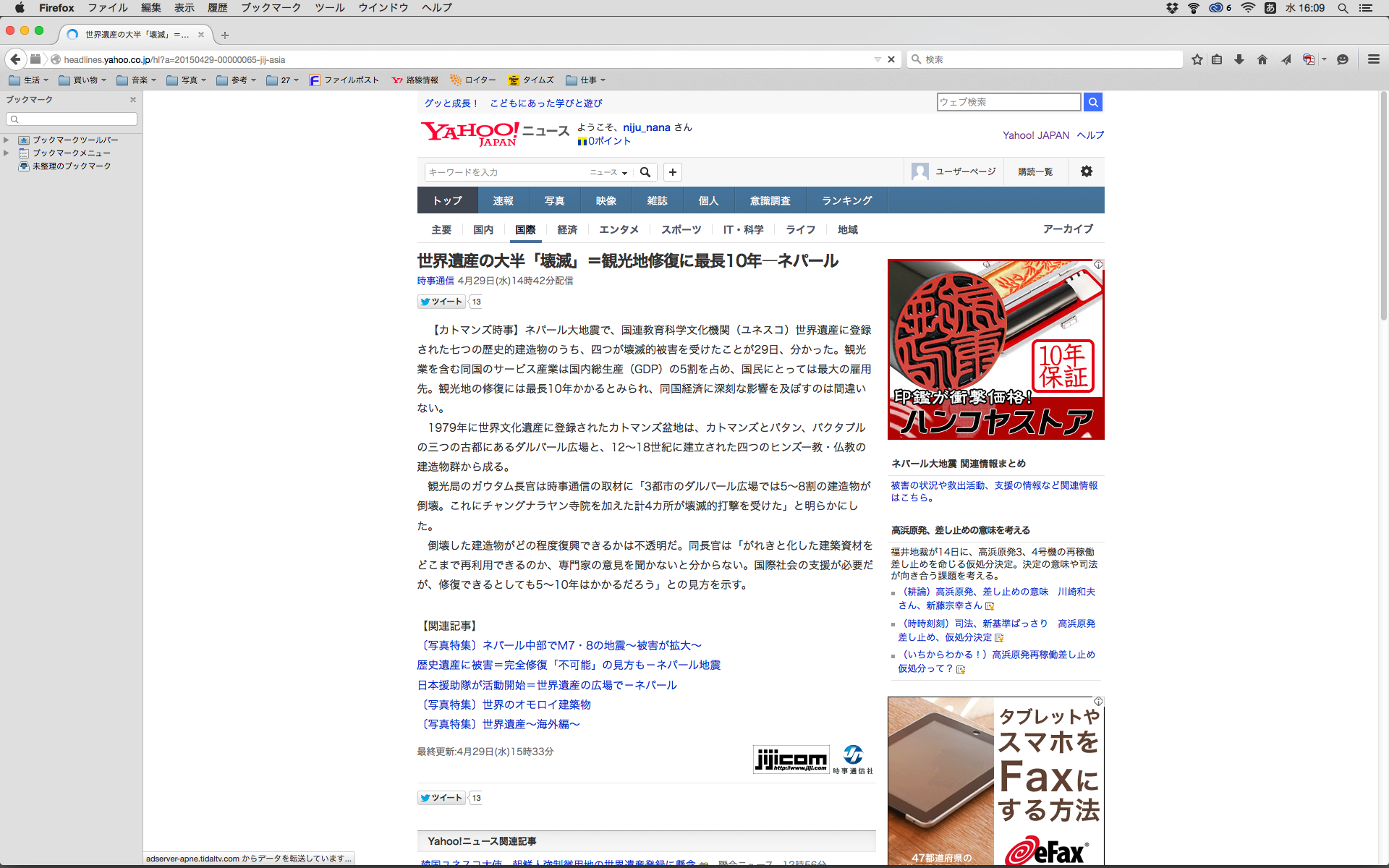The width and height of the screenshot is (1389, 868).
Task: Open the Firefox hamburger menu
Action: coord(1373,59)
